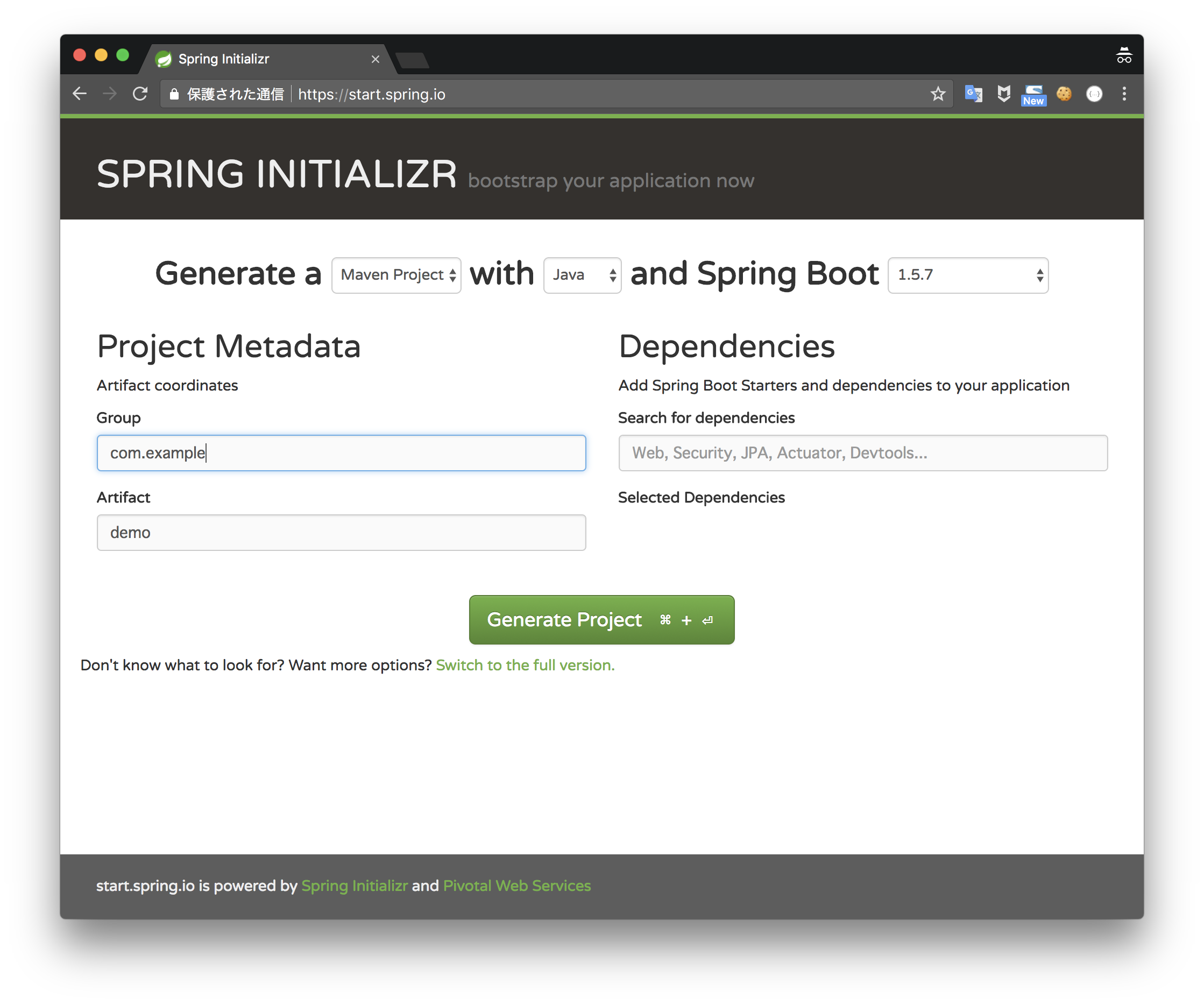Viewport: 1204px width, 1005px height.
Task: Click the cookie extension icon
Action: pyautogui.click(x=1064, y=94)
